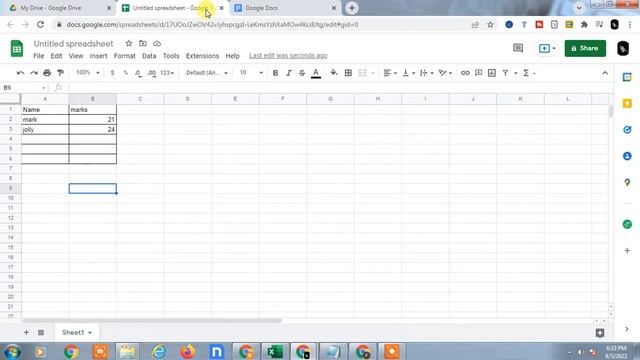Open Tasks in side panel
Image resolution: width=640 pixels, height=360 pixels.
(627, 130)
